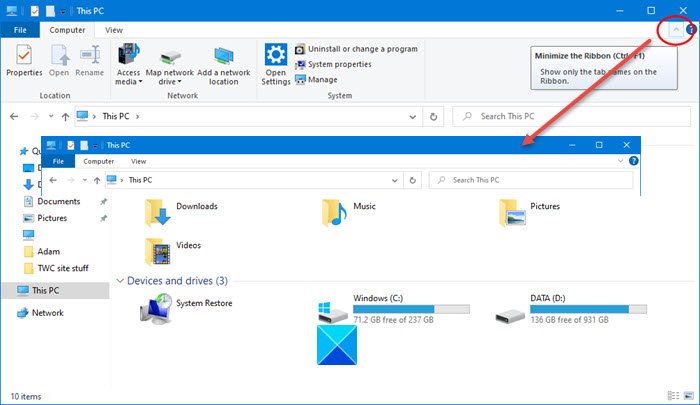Open the recent locations dropdown in the back window
The image size is (700, 405).
51,116
